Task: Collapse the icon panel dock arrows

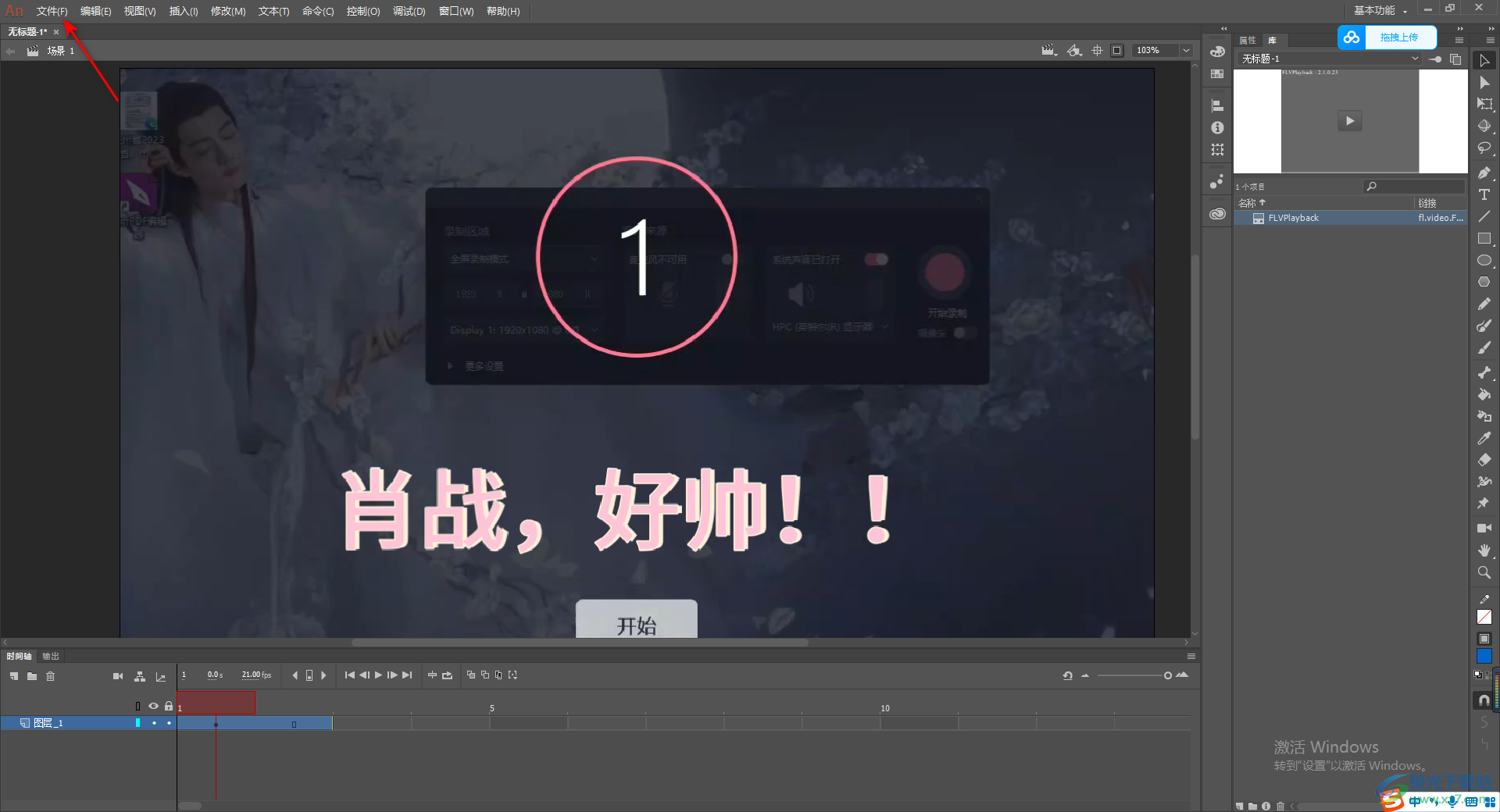Action: pos(1224,29)
